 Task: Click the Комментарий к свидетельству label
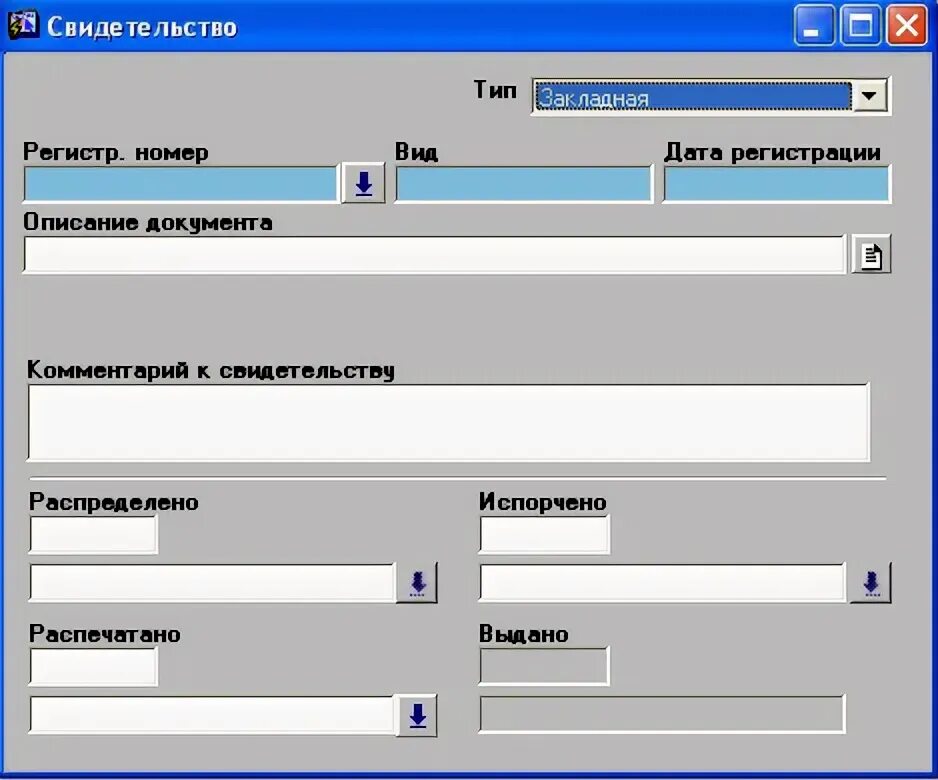211,370
